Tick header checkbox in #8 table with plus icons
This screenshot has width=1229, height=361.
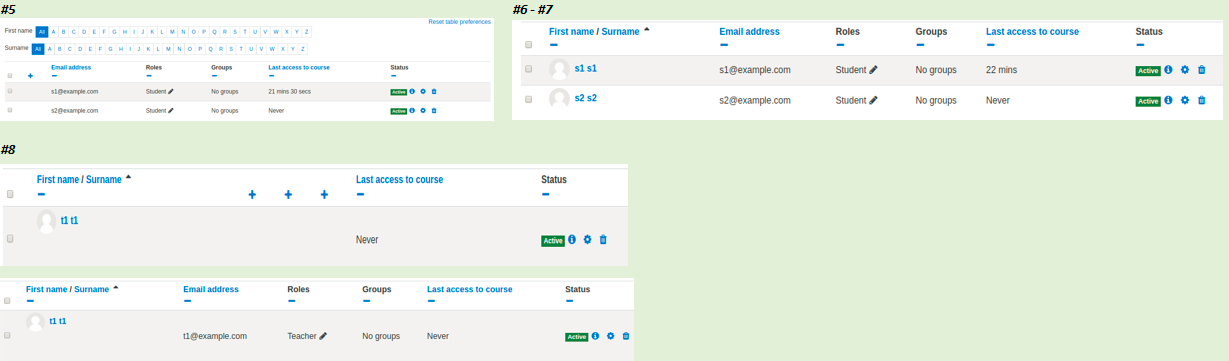pyautogui.click(x=10, y=194)
